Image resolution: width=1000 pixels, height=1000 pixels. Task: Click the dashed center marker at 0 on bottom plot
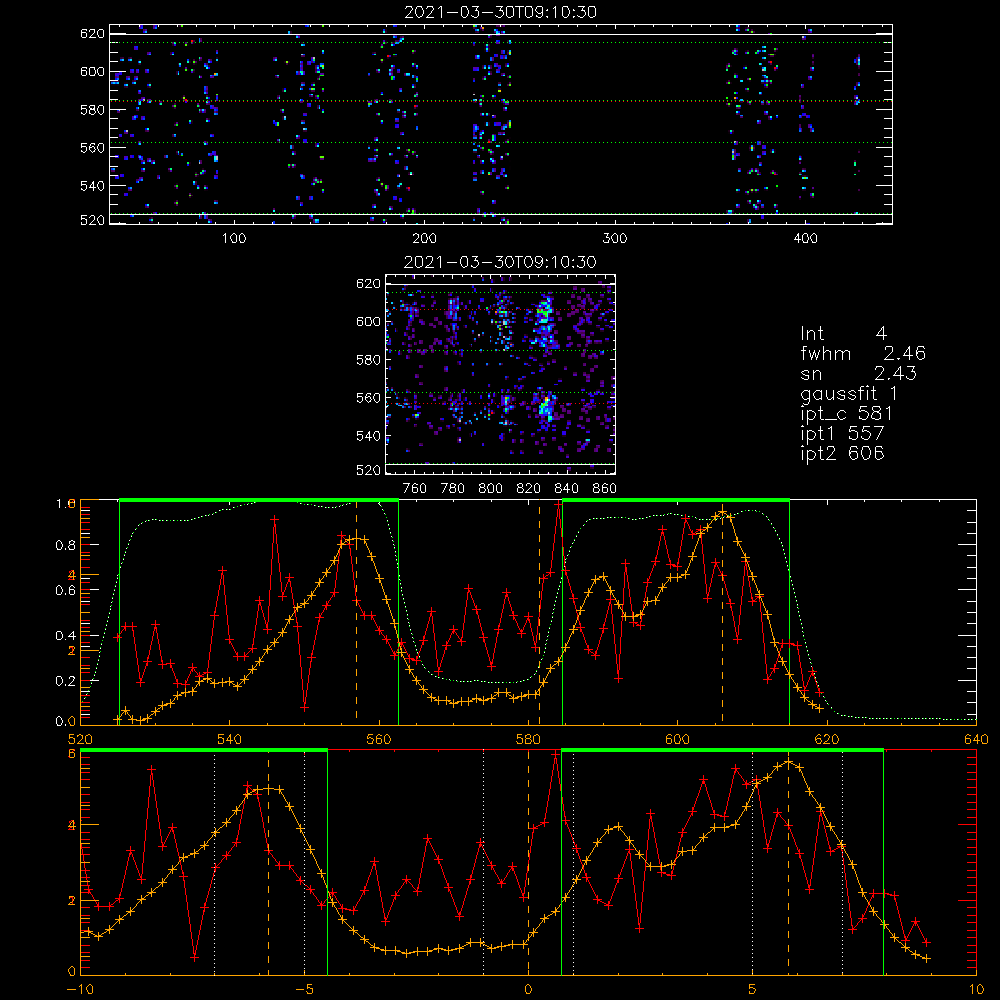(528, 862)
